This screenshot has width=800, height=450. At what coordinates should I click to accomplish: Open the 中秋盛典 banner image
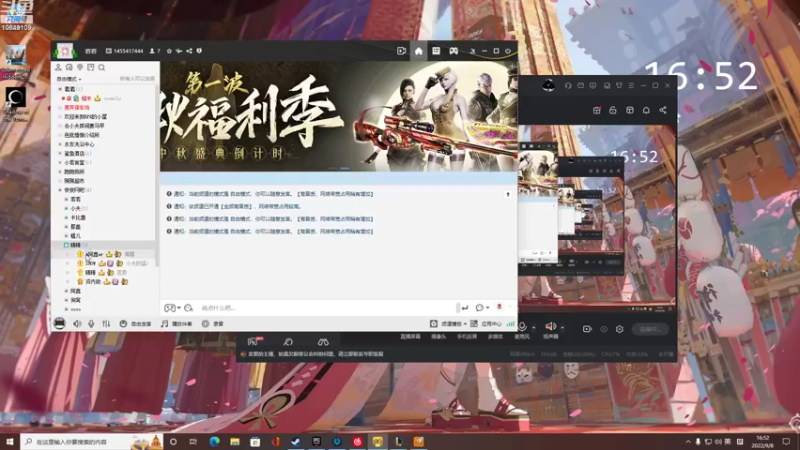click(339, 116)
